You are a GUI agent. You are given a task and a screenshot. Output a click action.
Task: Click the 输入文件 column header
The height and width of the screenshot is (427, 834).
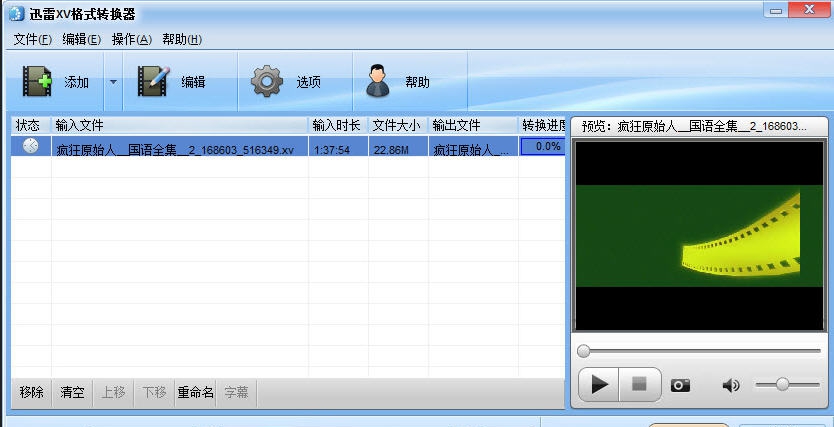[180, 125]
